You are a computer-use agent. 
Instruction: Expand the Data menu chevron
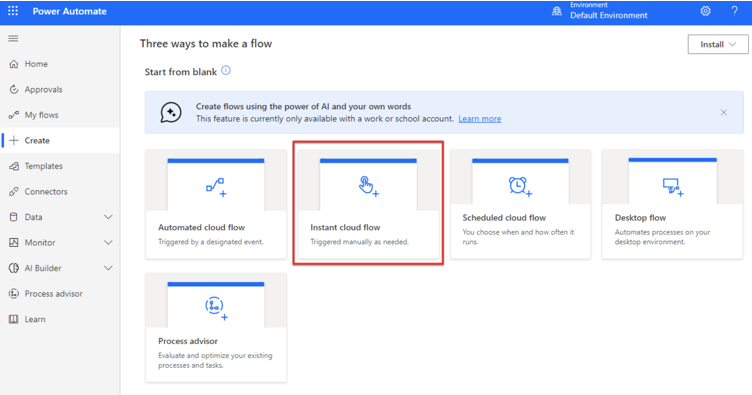click(108, 217)
